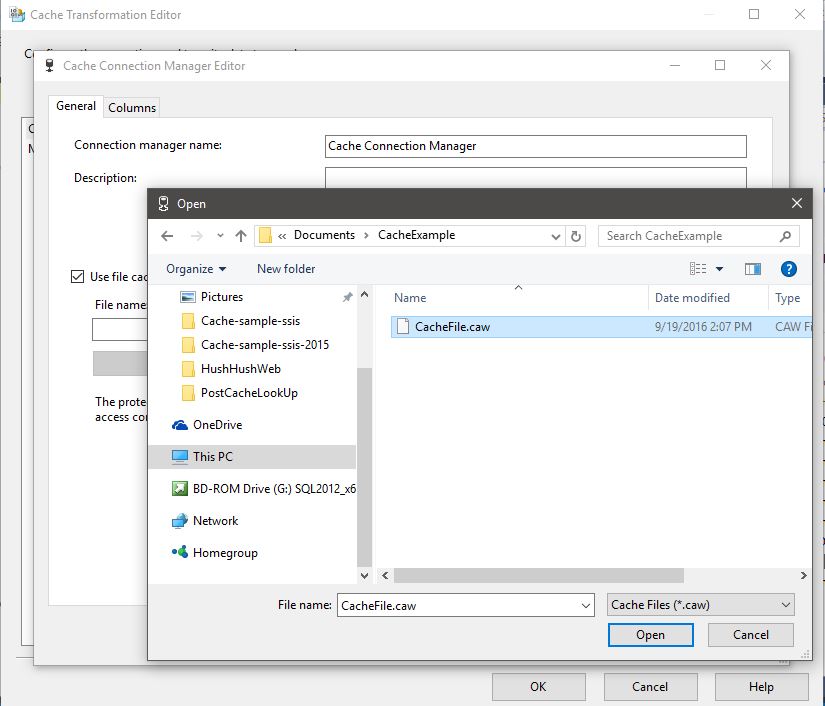
Task: Open the Cache Files (*.caw) filter dropdown
Action: (700, 605)
